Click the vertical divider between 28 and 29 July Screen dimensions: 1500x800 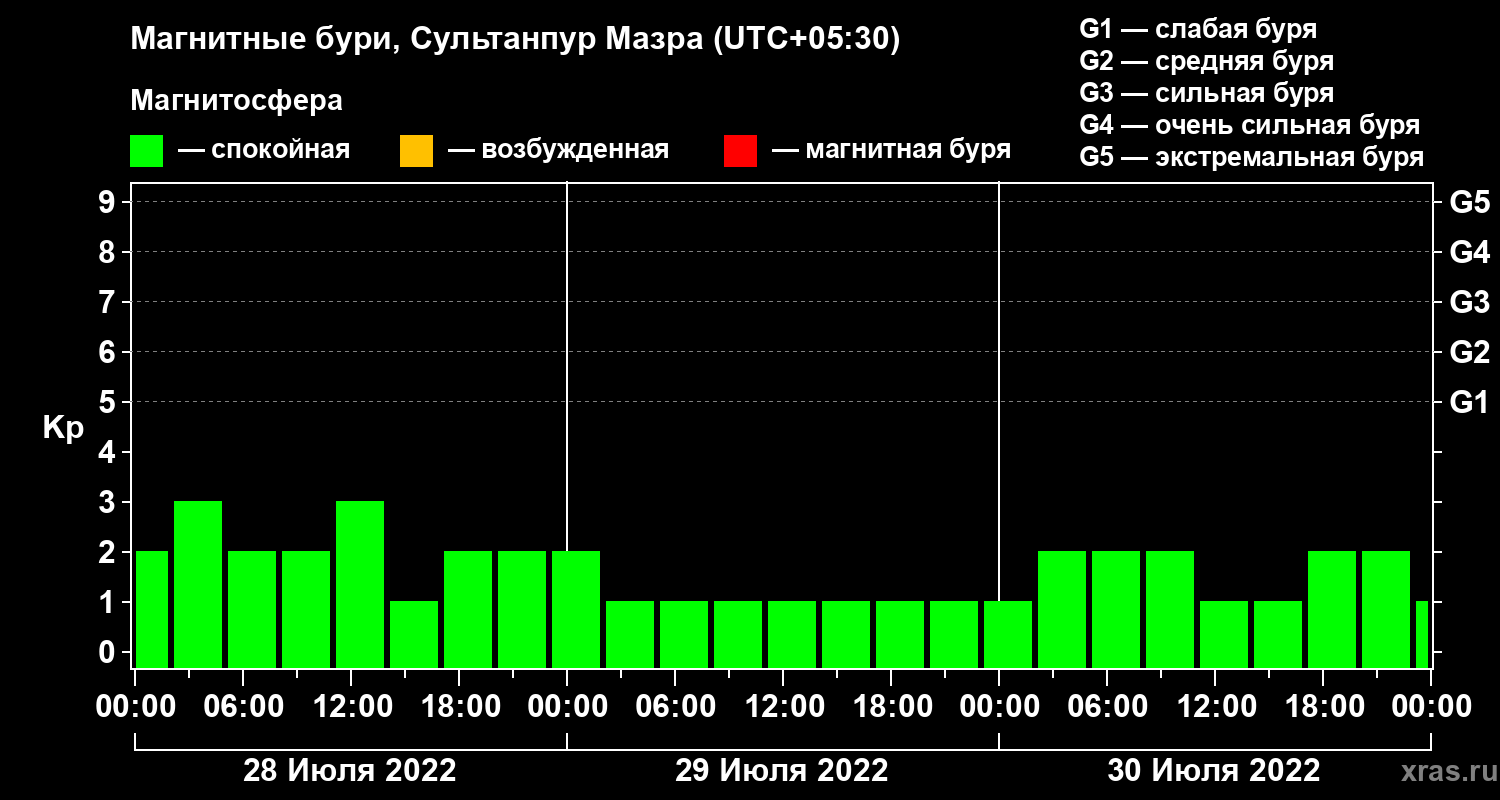pyautogui.click(x=567, y=425)
